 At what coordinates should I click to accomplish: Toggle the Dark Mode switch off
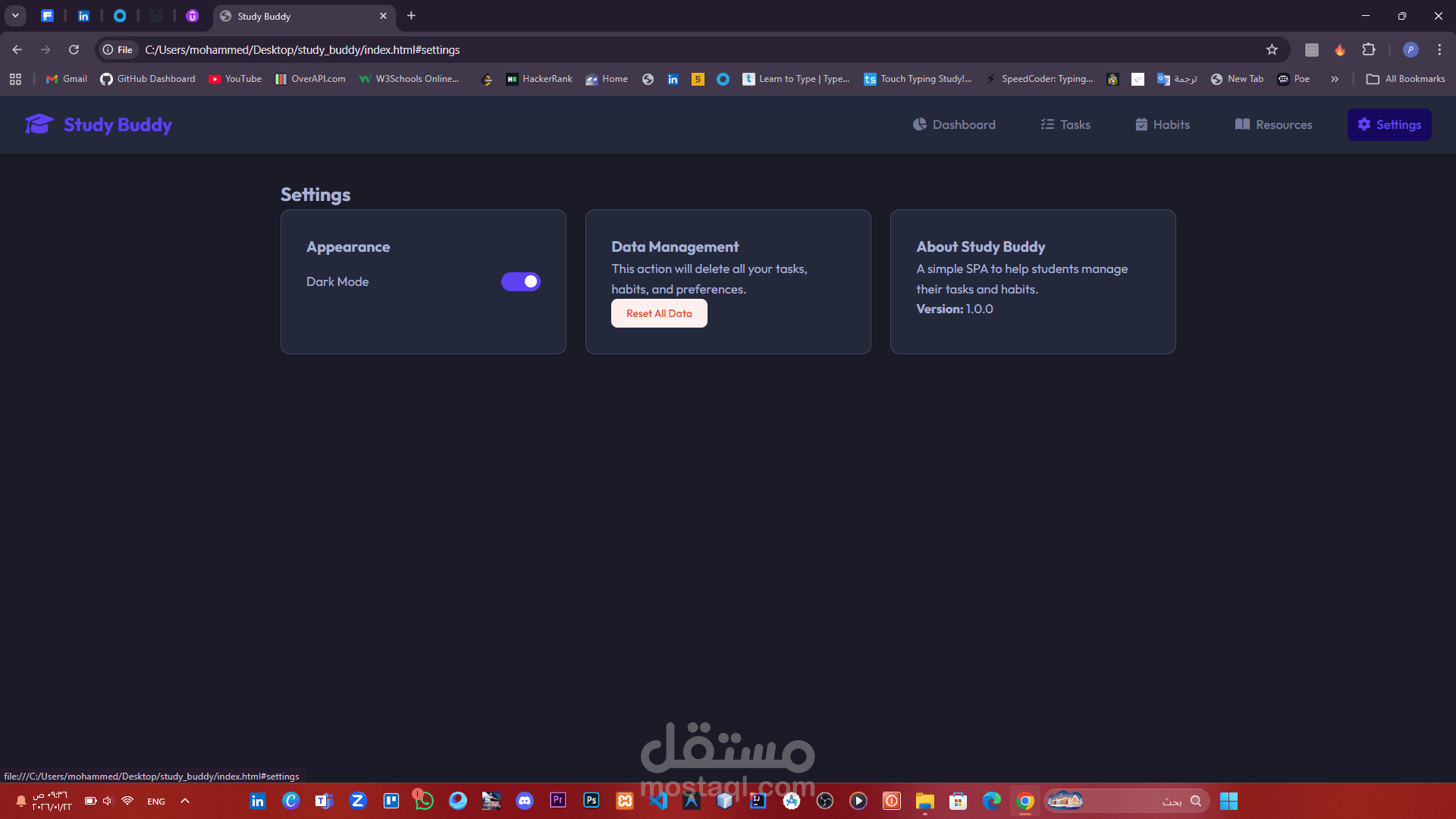click(x=521, y=282)
